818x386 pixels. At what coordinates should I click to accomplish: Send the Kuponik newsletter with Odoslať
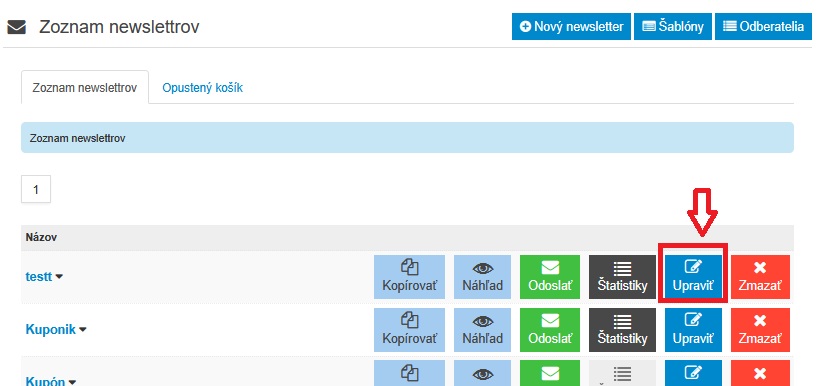click(550, 330)
